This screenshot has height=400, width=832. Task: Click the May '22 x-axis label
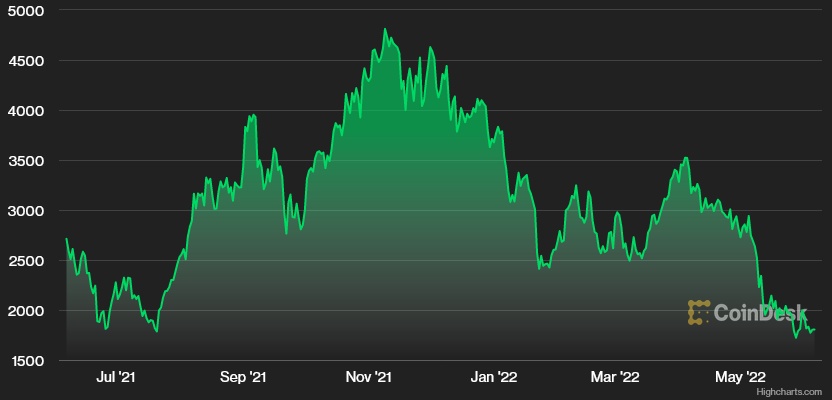(x=741, y=377)
